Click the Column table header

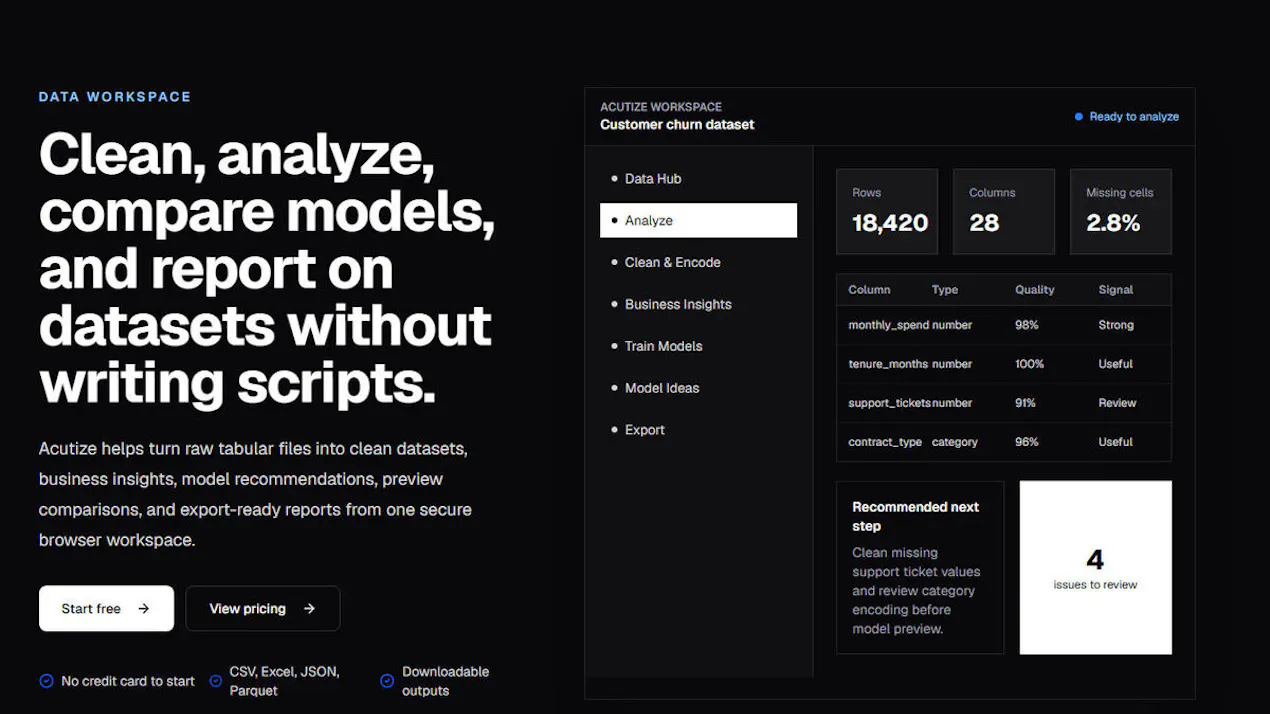(x=869, y=290)
